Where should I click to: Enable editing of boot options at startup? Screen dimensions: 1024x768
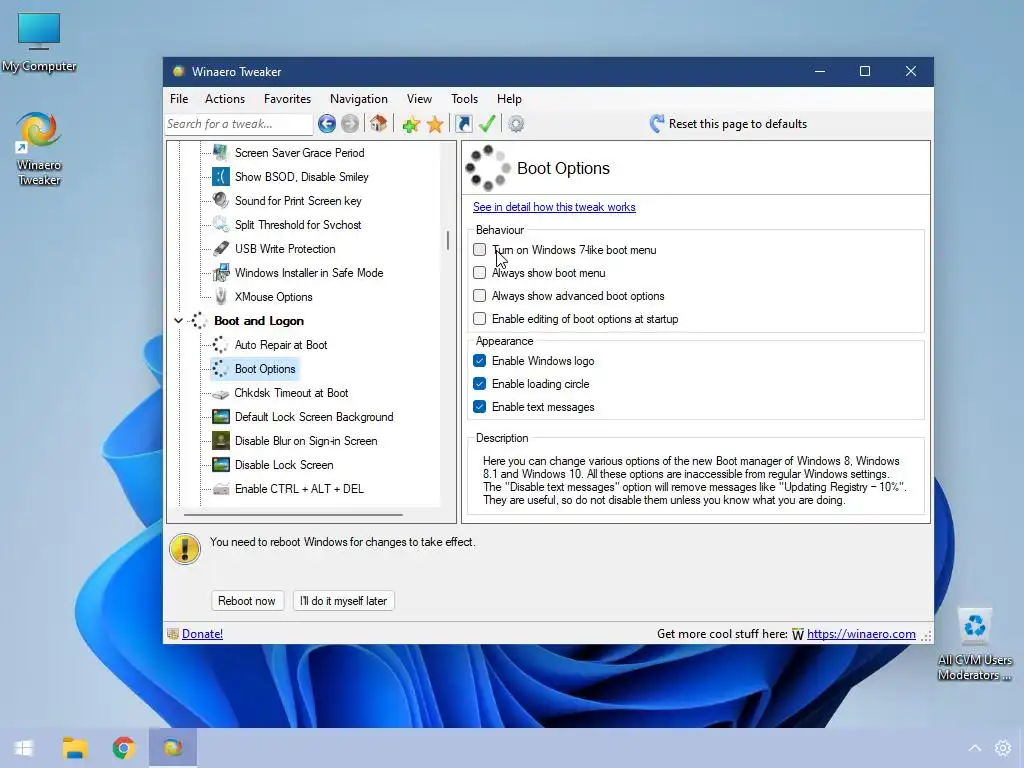tap(479, 318)
